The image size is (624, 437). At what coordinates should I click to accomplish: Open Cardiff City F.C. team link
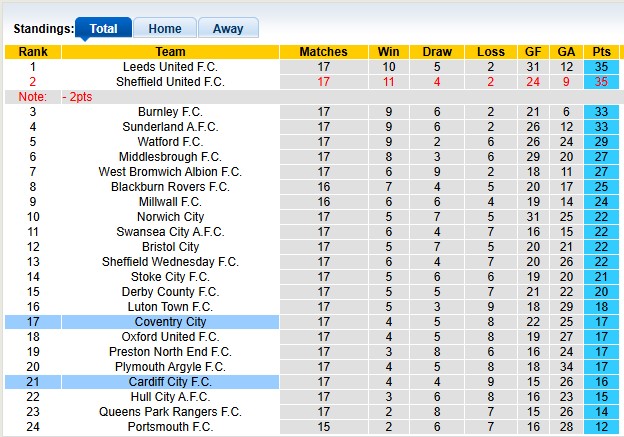point(170,382)
